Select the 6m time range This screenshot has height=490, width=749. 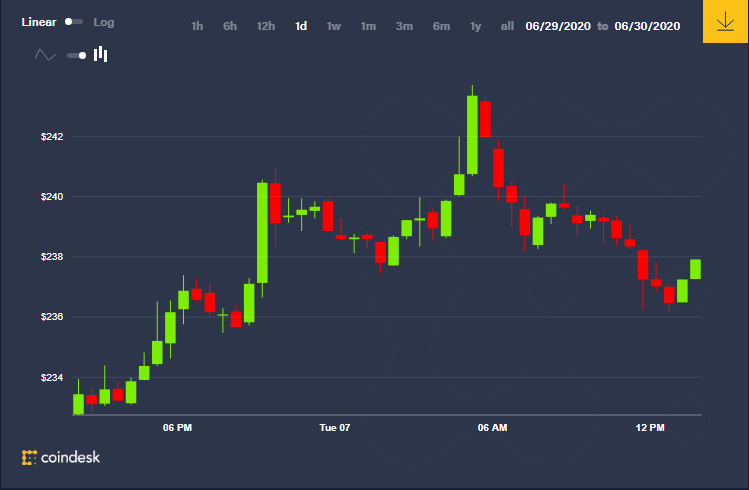441,26
